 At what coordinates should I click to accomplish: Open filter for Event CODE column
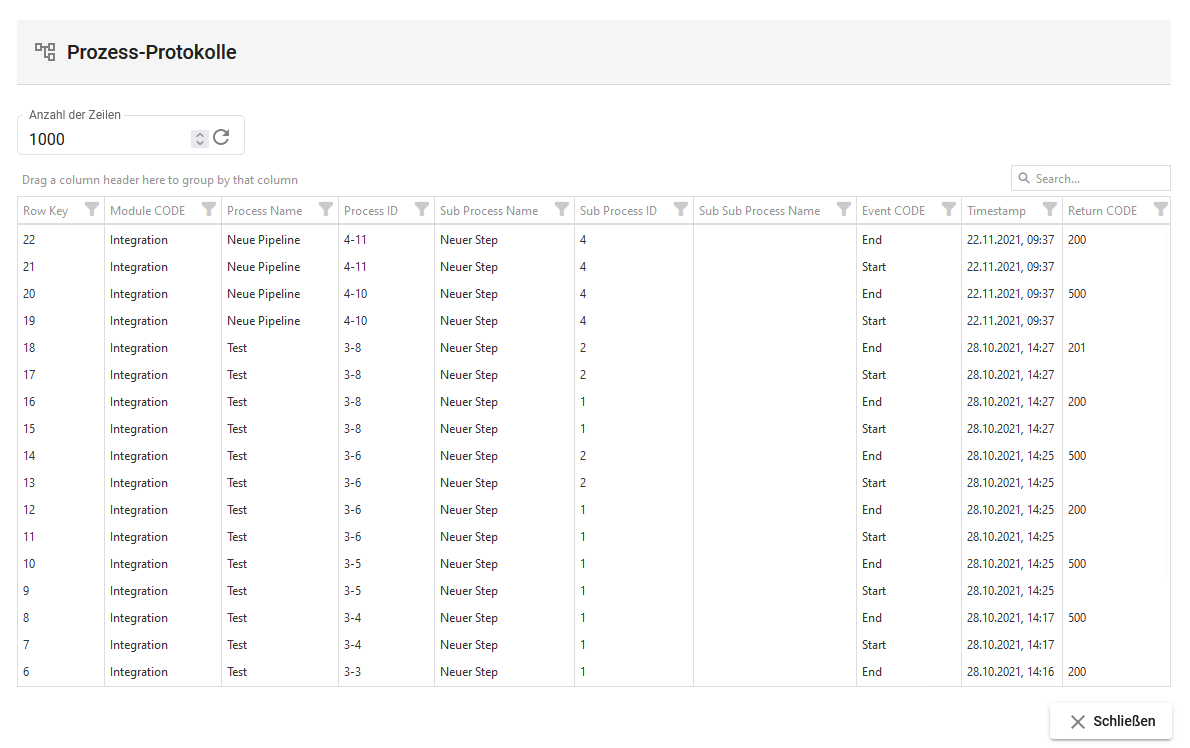coord(949,210)
